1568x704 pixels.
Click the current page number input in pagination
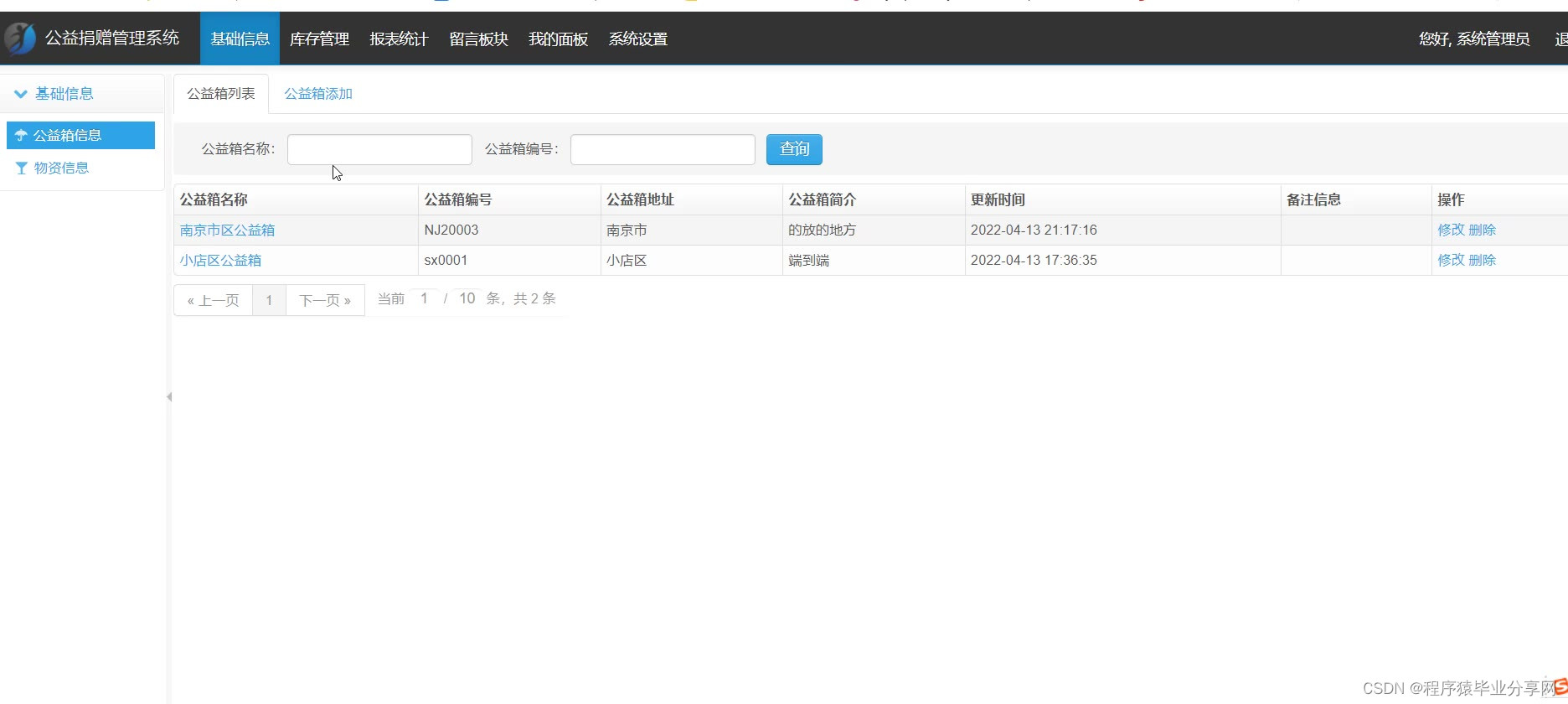425,298
